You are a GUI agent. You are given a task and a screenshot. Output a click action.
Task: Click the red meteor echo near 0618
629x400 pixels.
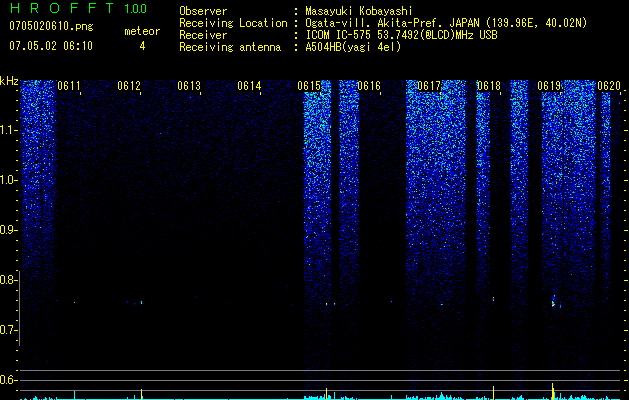click(493, 299)
